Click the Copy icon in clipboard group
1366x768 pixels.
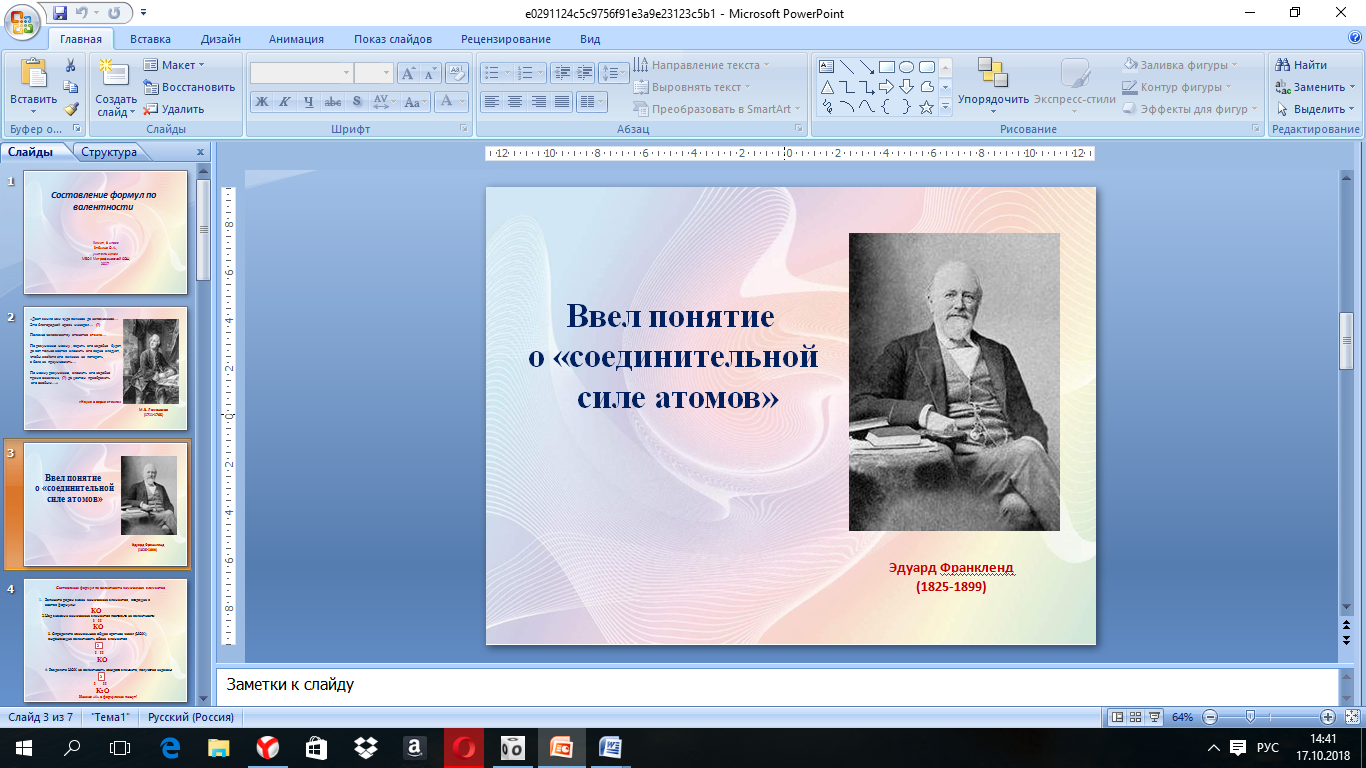[71, 87]
